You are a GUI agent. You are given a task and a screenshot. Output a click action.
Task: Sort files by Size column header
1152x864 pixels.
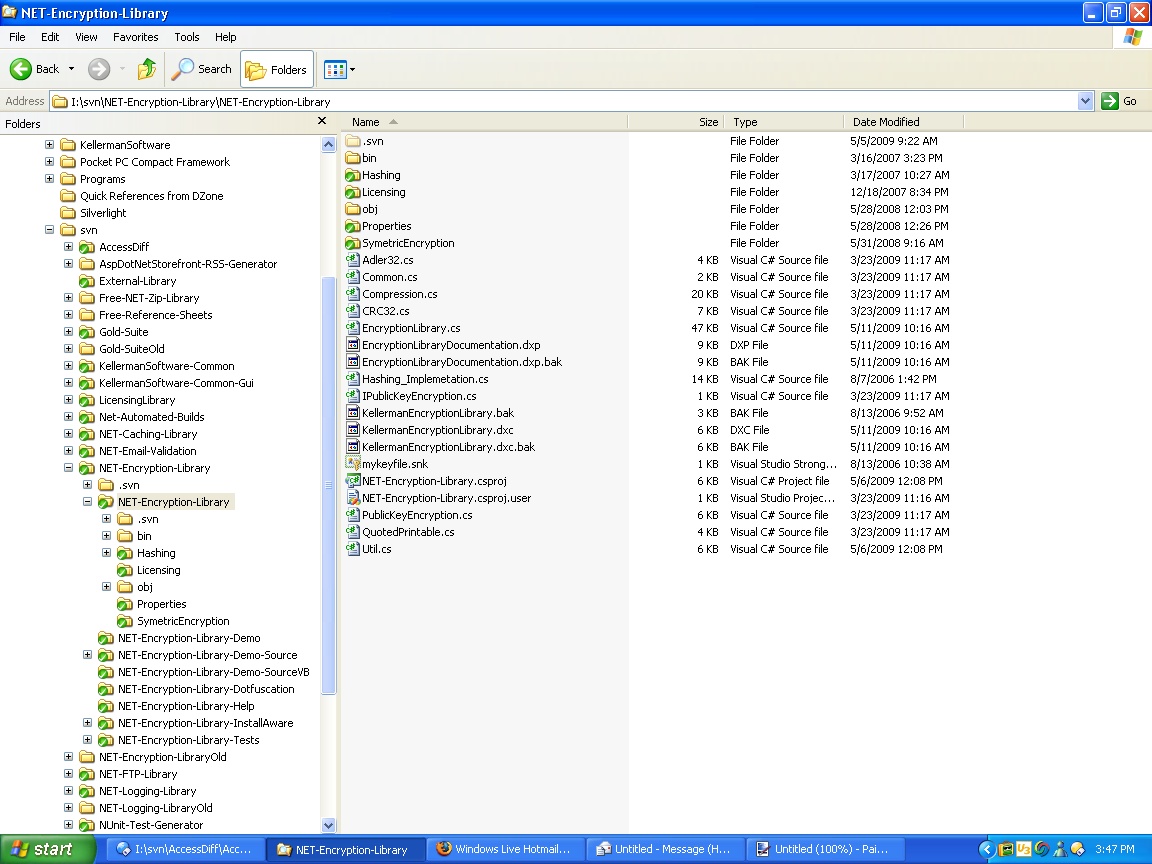click(x=676, y=122)
